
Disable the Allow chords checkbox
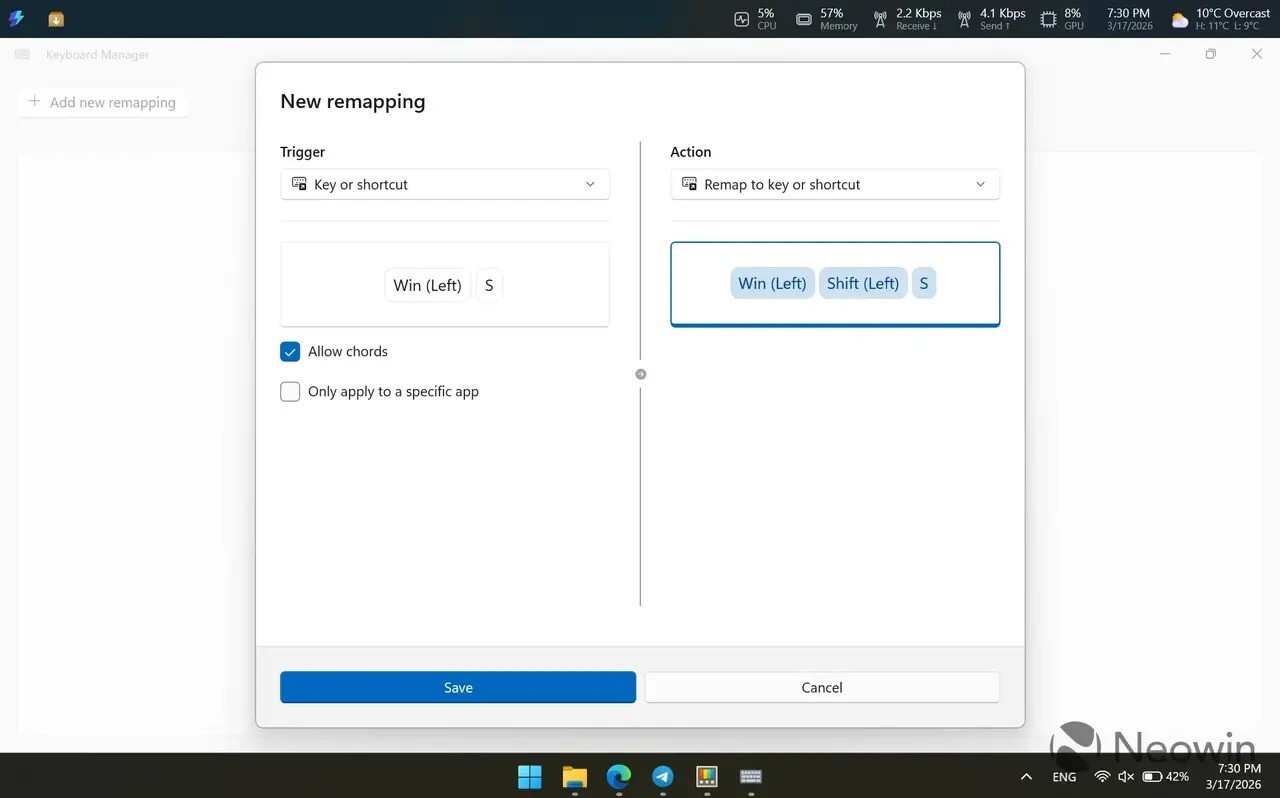pyautogui.click(x=290, y=352)
